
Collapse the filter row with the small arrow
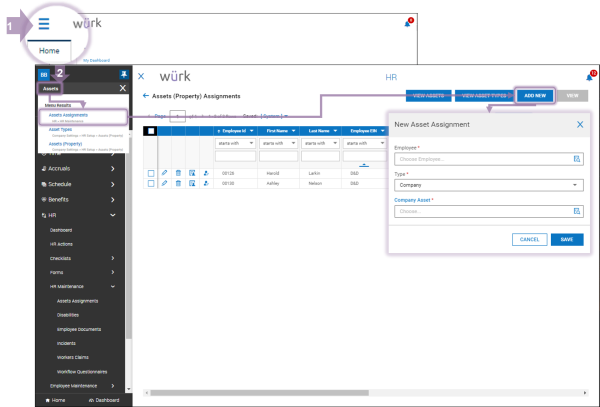(364, 165)
